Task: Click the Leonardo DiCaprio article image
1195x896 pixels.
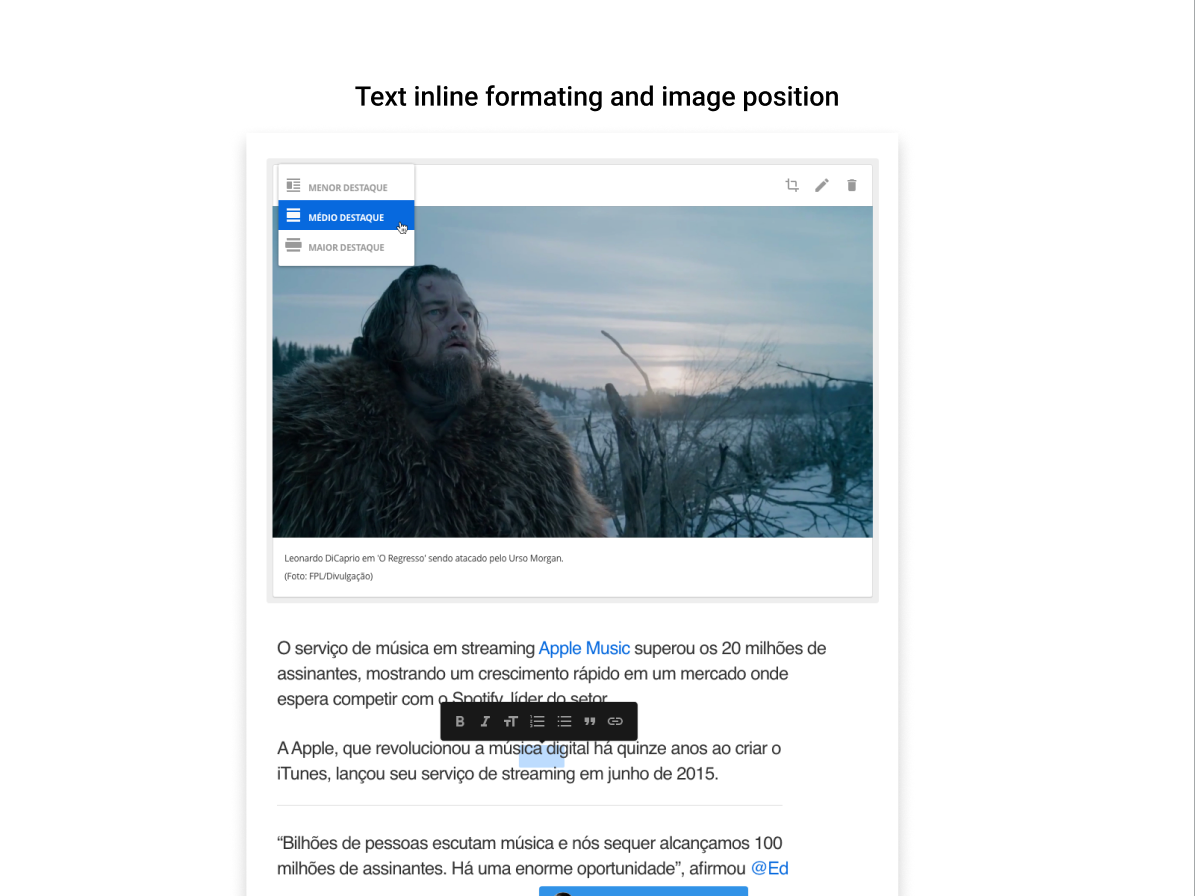Action: point(572,372)
